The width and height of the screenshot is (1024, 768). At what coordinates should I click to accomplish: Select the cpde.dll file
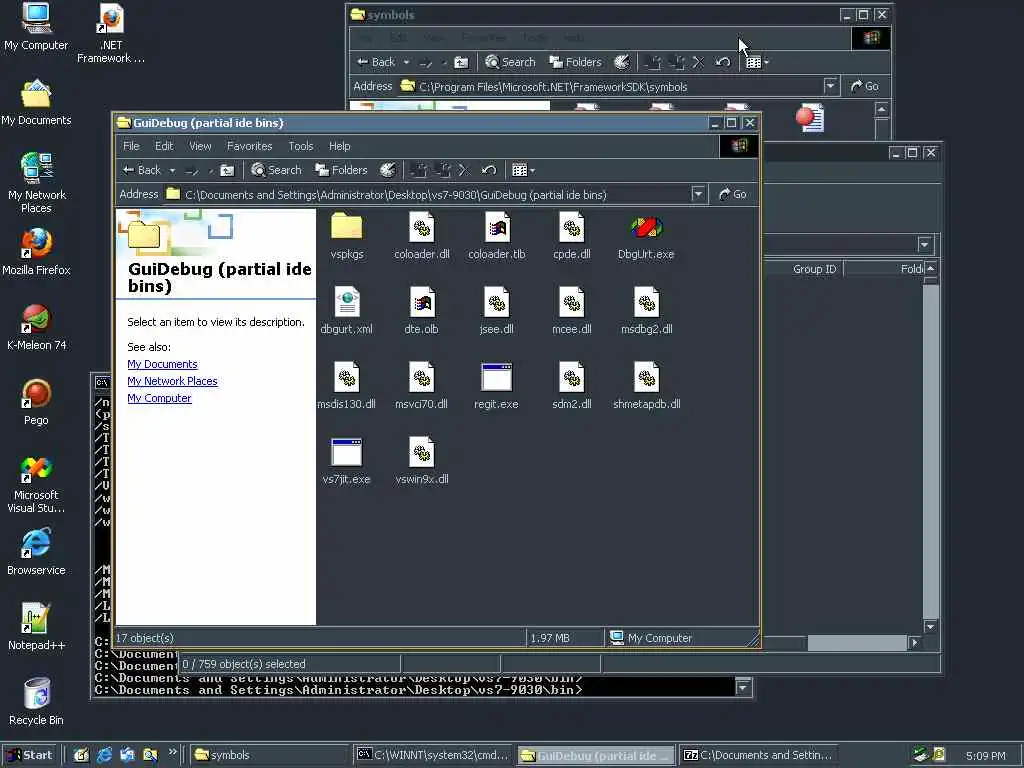571,236
